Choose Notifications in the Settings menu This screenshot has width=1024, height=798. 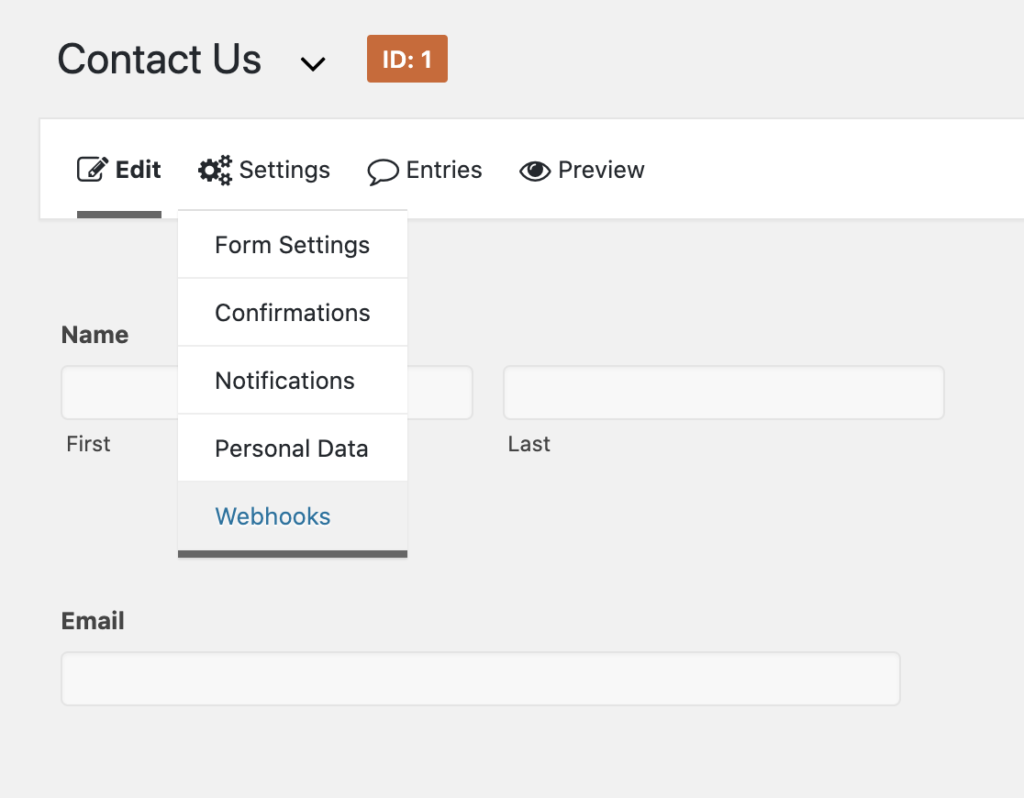point(284,380)
